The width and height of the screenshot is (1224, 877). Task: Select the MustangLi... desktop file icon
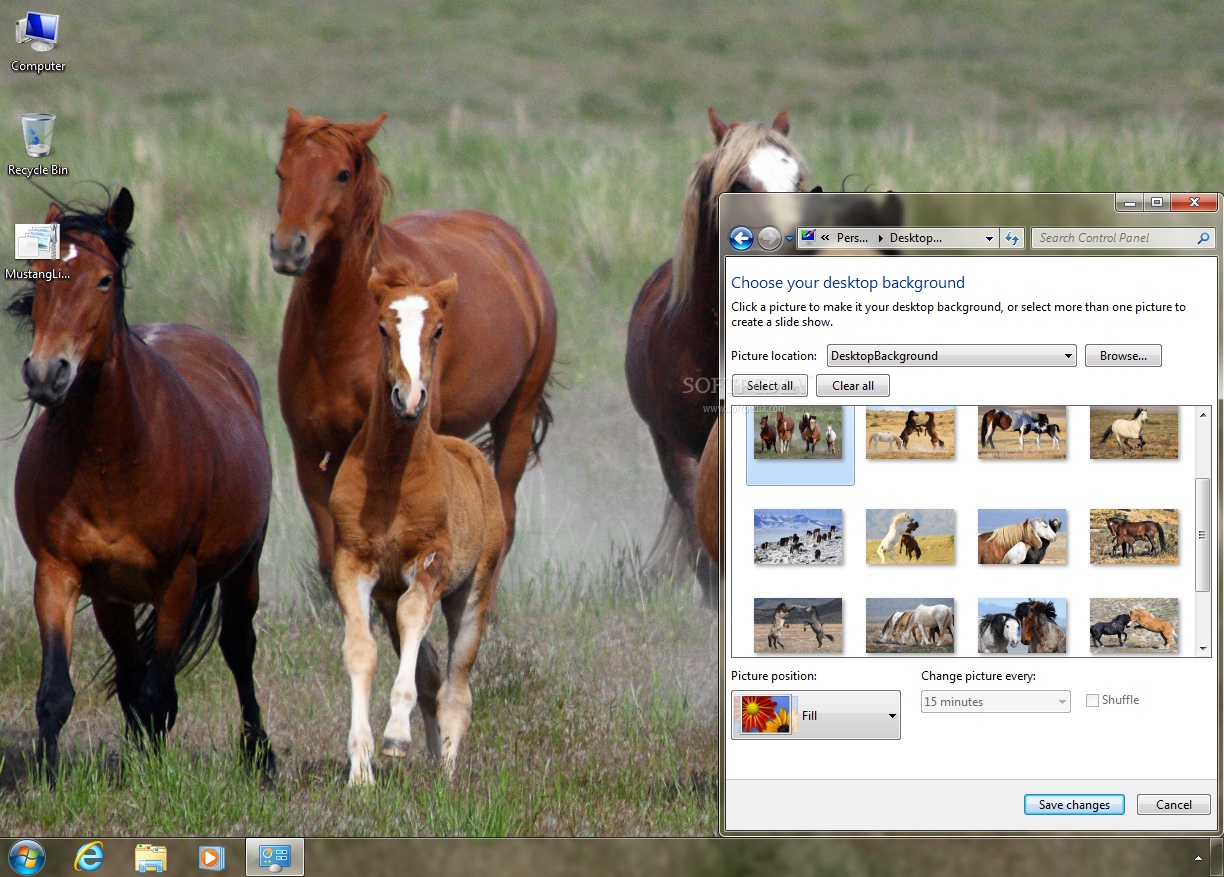pyautogui.click(x=38, y=251)
